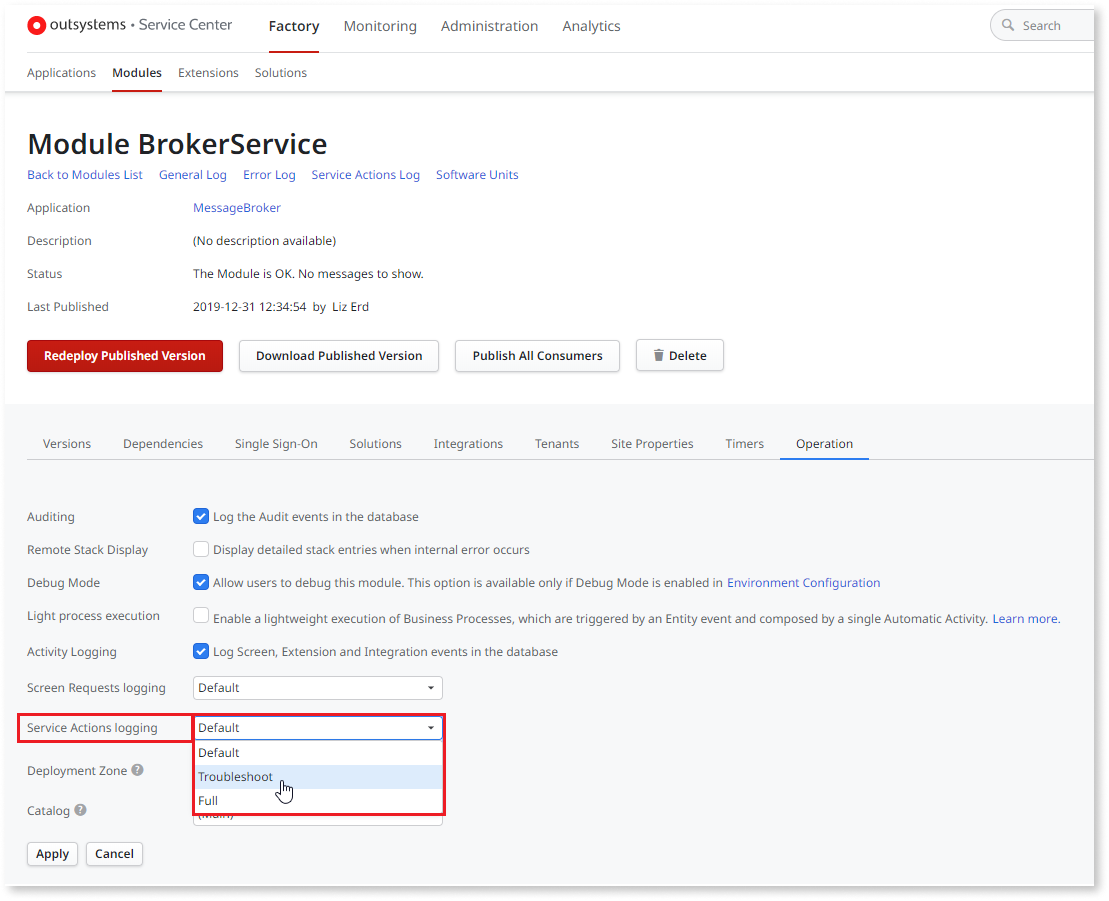Click the Redeploy Published Version button
This screenshot has width=1109, height=901.
[124, 355]
